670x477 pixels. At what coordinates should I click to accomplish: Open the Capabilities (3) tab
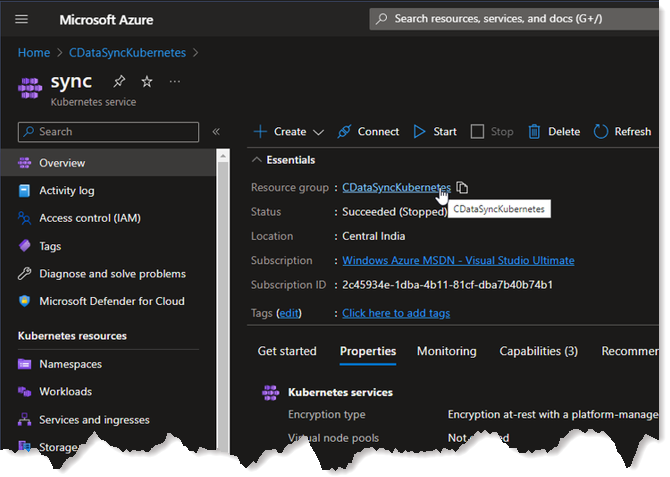tap(538, 351)
